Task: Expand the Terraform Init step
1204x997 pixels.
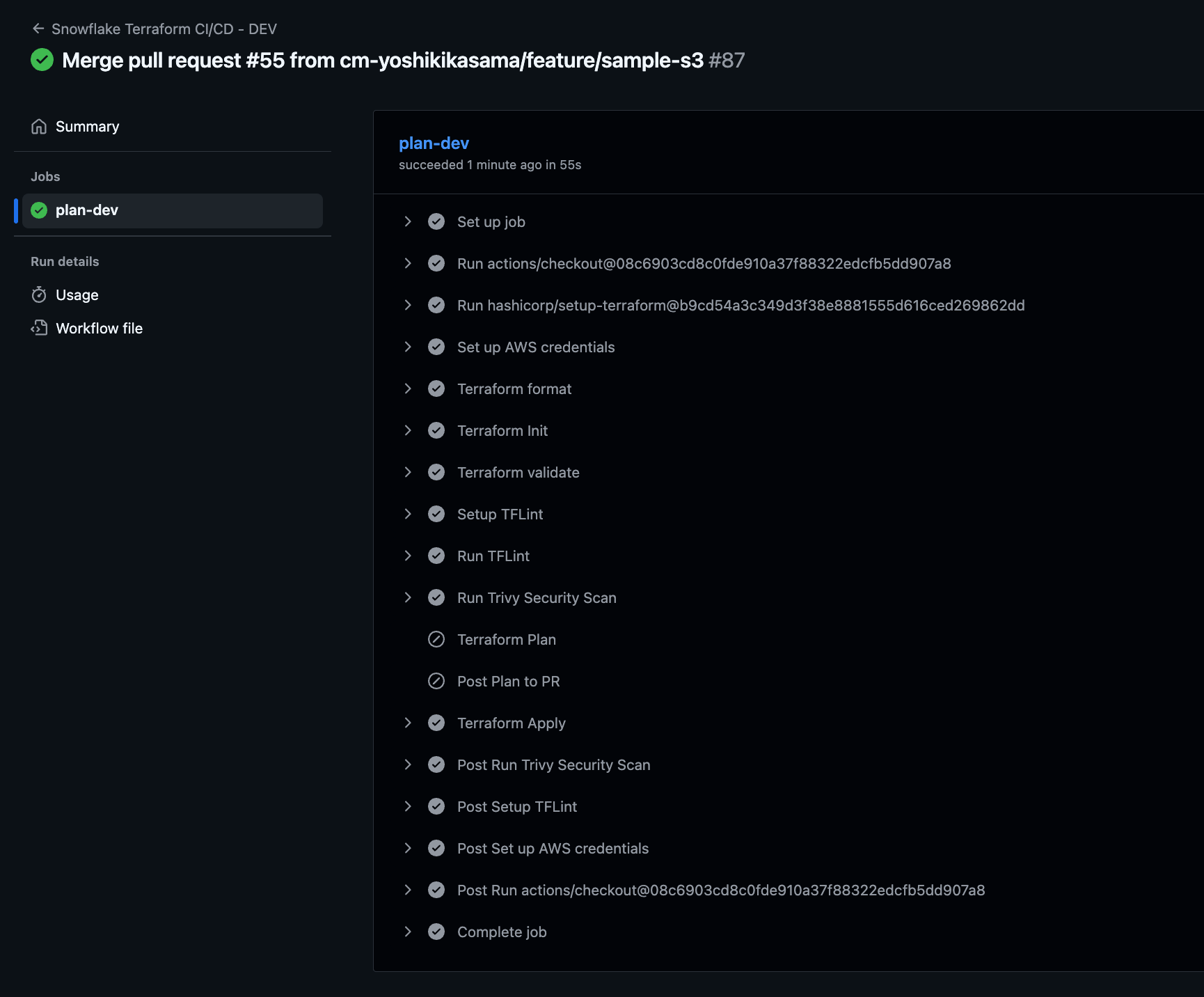Action: (408, 430)
